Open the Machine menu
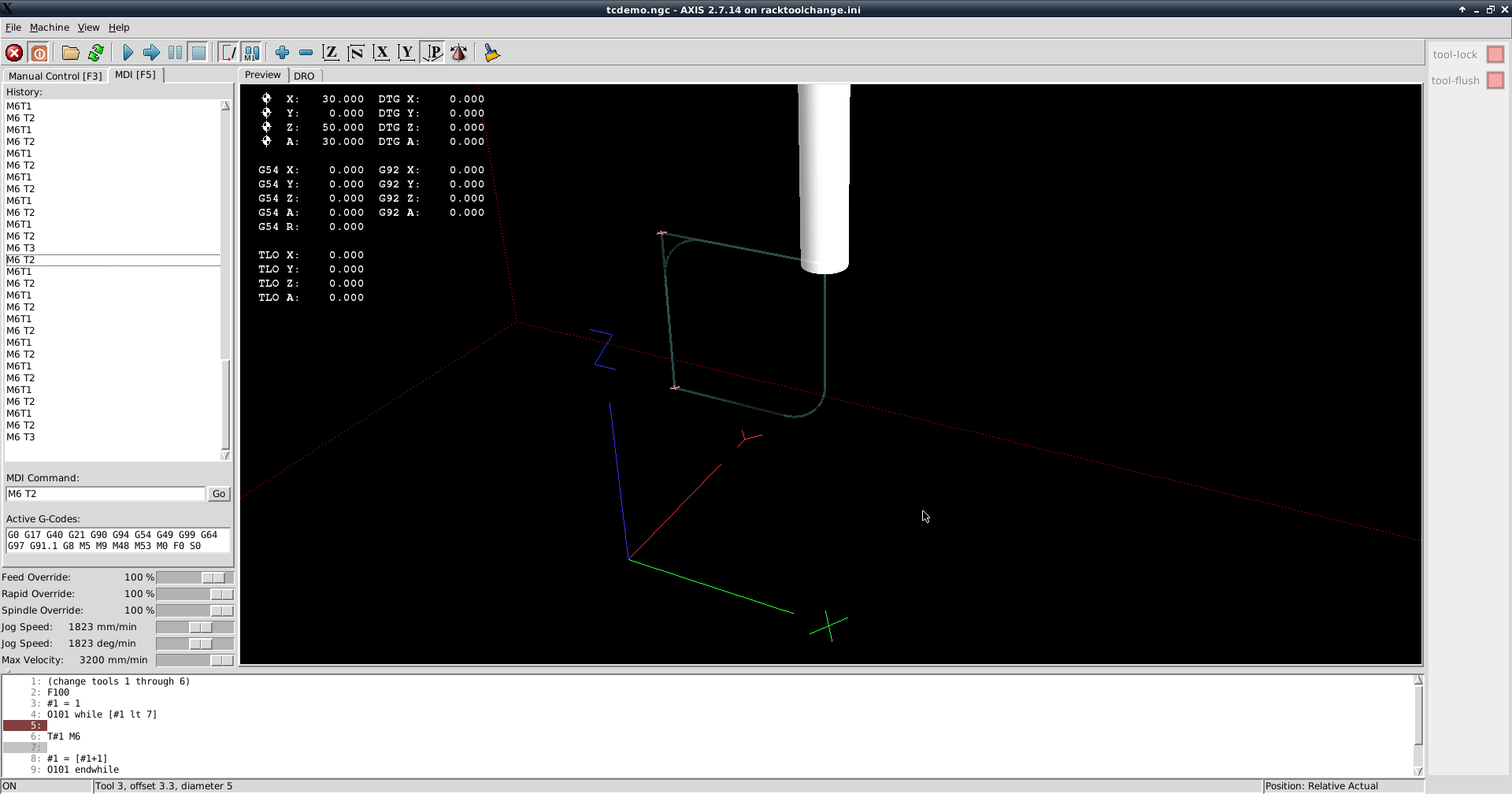This screenshot has width=1512, height=794. [x=50, y=28]
